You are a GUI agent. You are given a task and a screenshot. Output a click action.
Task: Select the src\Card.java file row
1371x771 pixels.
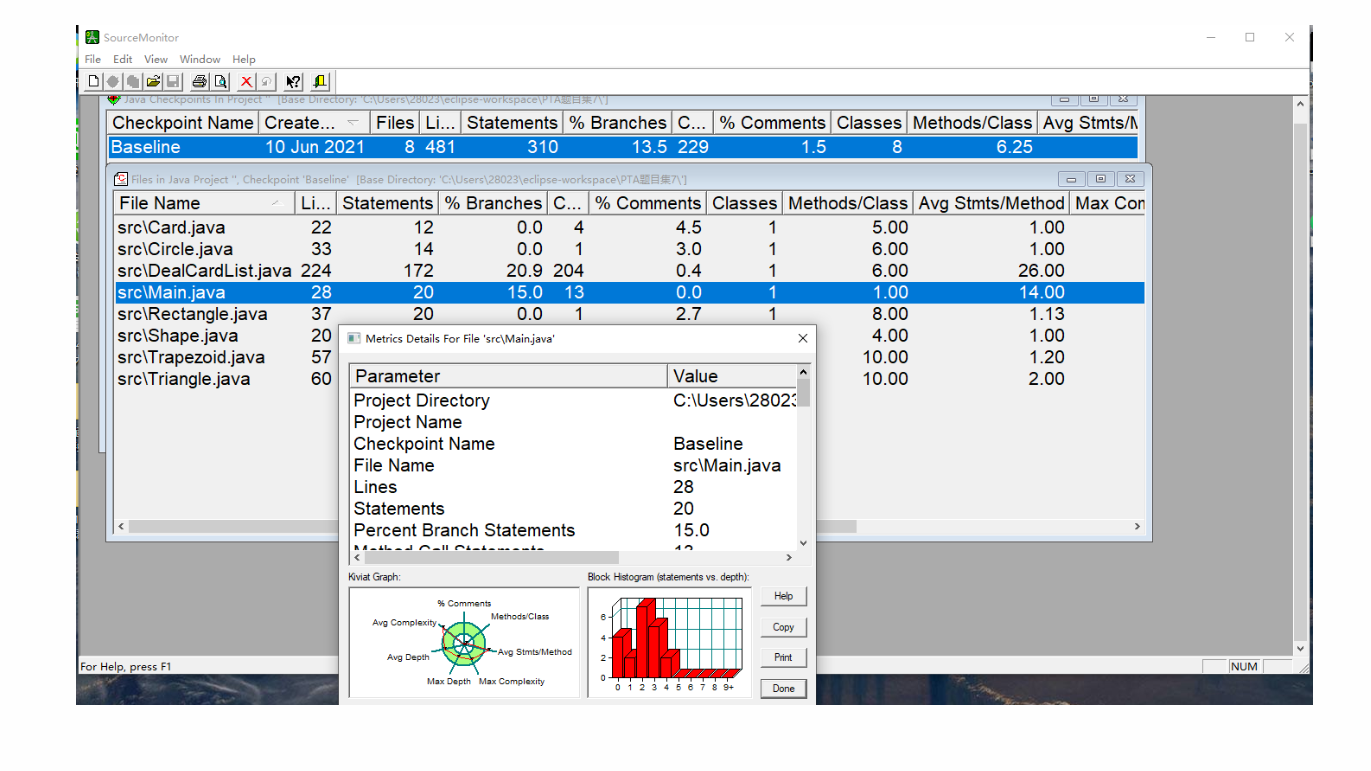click(628, 228)
